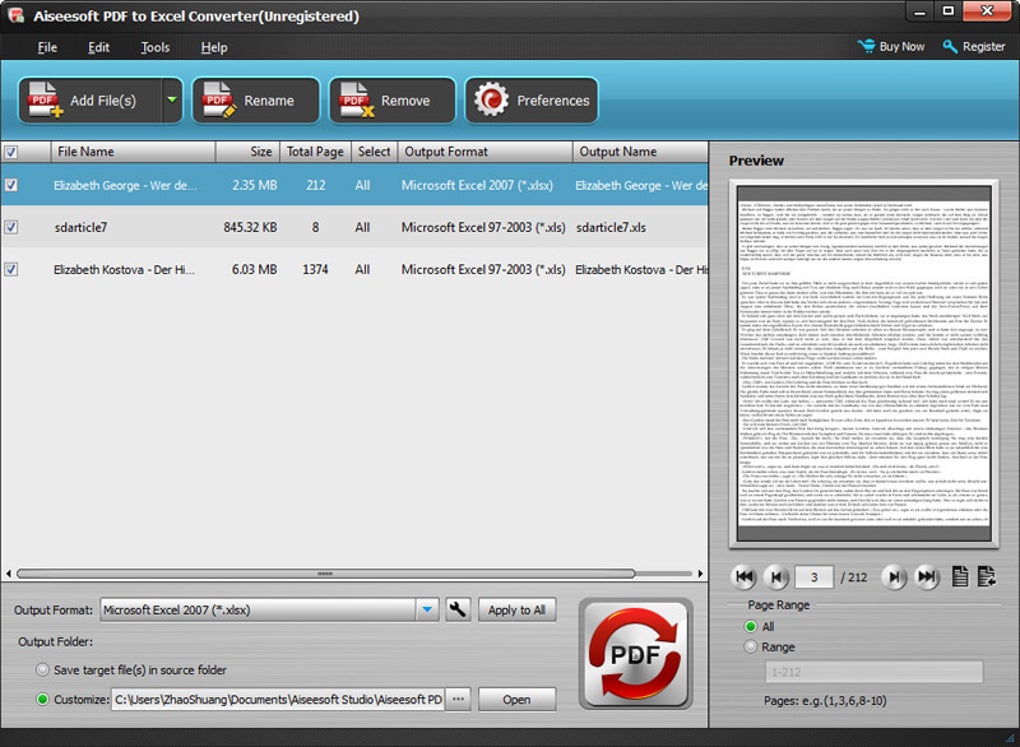The image size is (1020, 747).
Task: Go to next preview page
Action: [x=894, y=577]
